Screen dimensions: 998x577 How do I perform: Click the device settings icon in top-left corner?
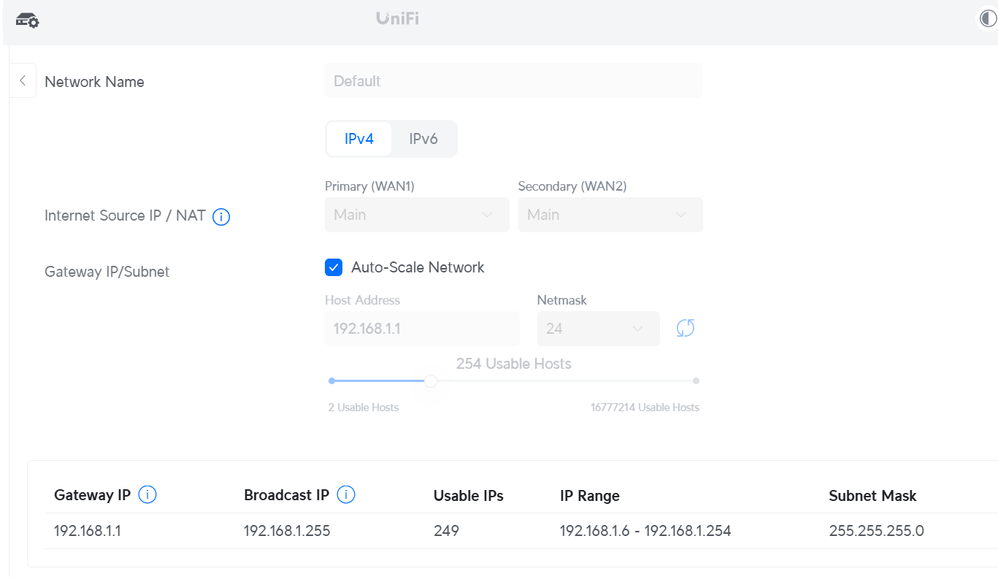[27, 20]
